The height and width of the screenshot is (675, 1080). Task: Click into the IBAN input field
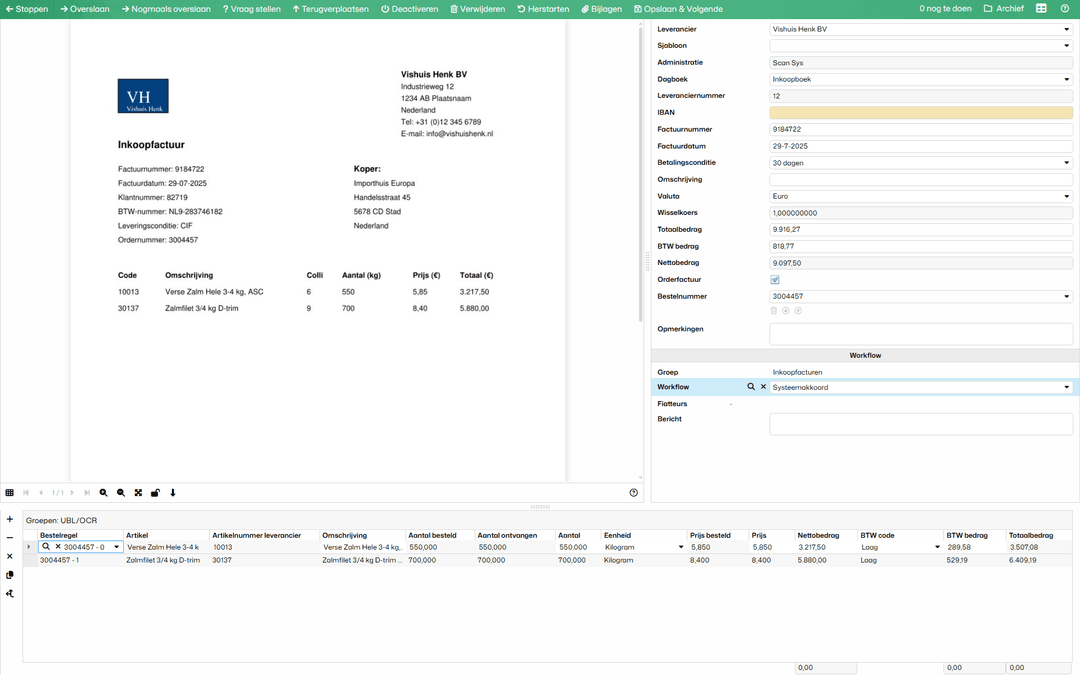920,113
